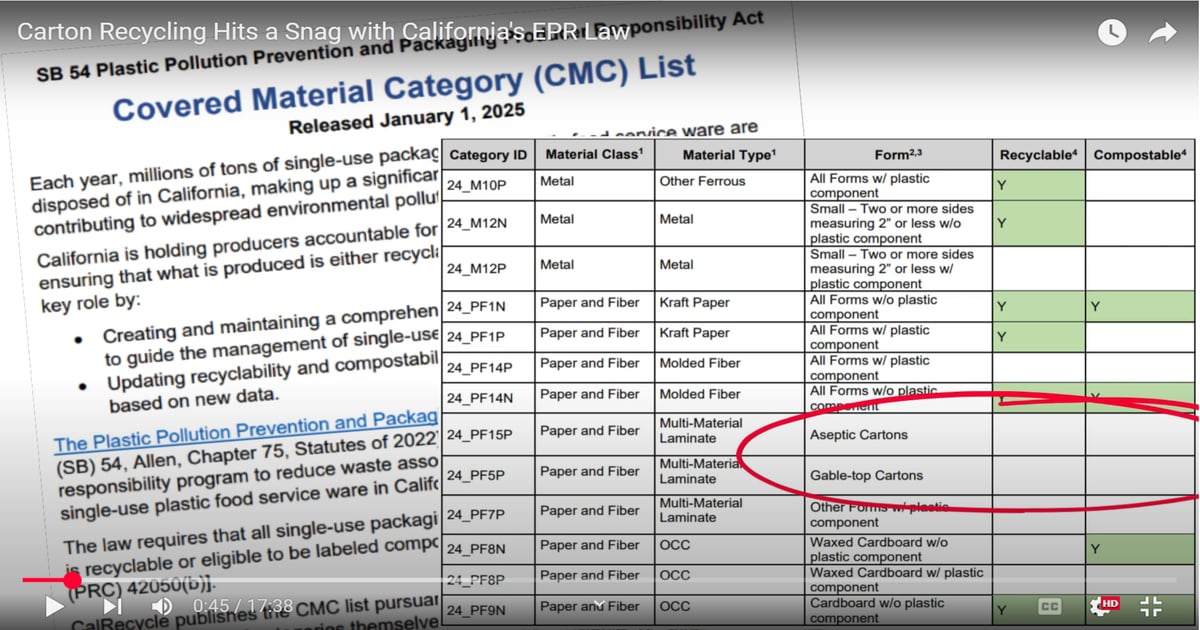
Task: Select the 'Recyclable' column header
Action: 1040,155
